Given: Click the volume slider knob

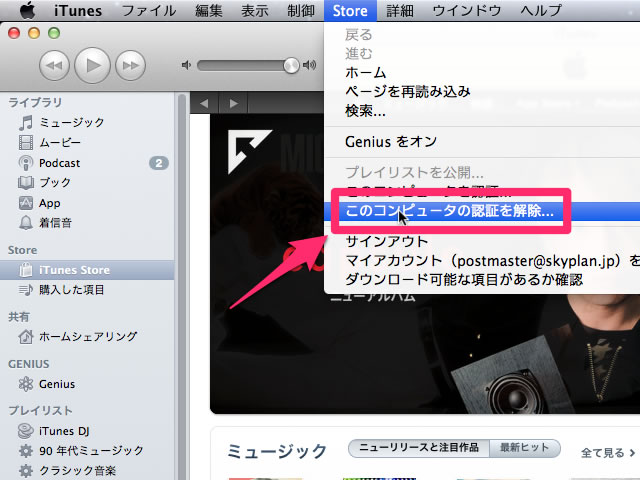Looking at the screenshot, I should (291, 65).
